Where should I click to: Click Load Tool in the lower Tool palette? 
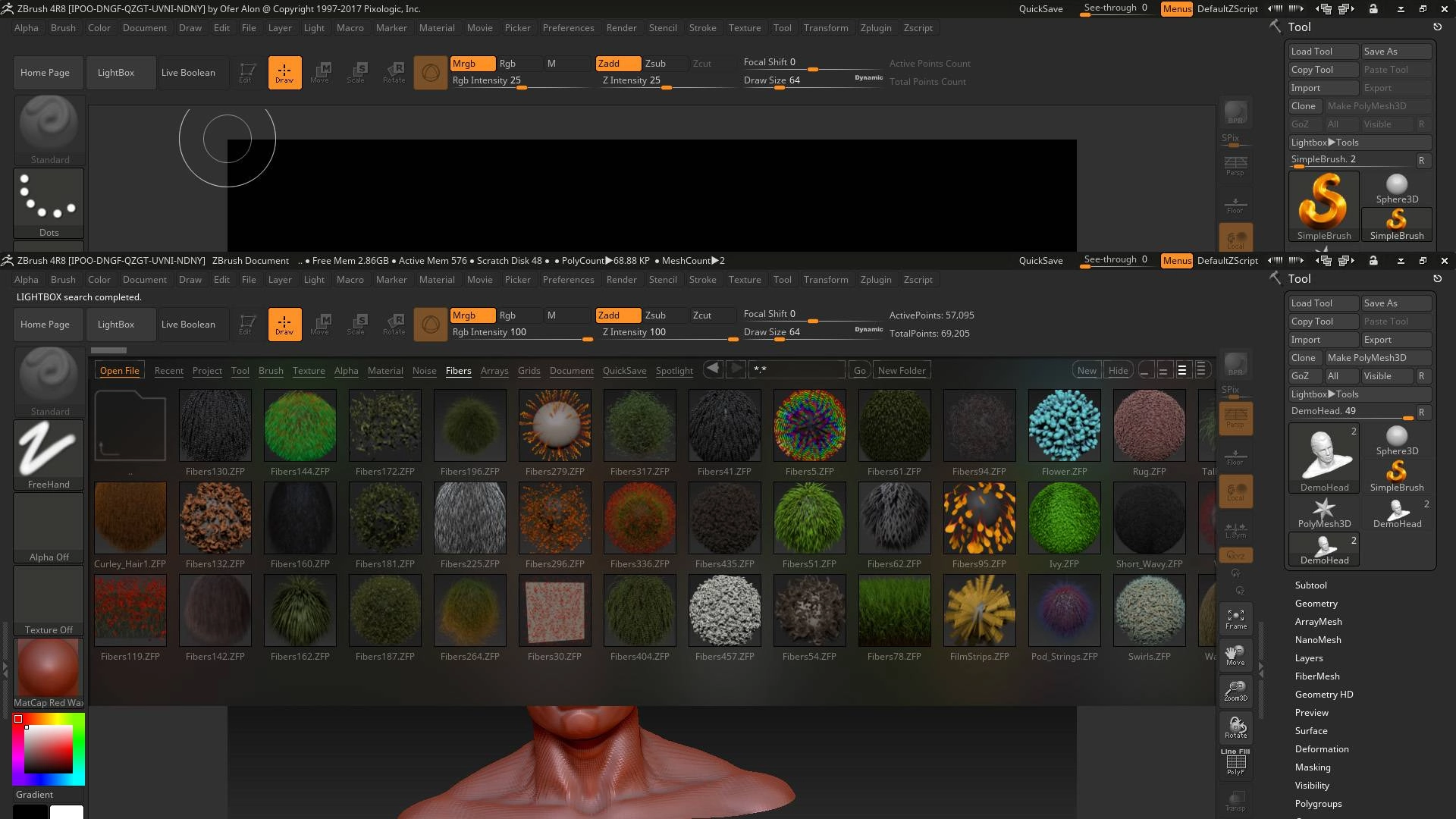tap(1323, 303)
